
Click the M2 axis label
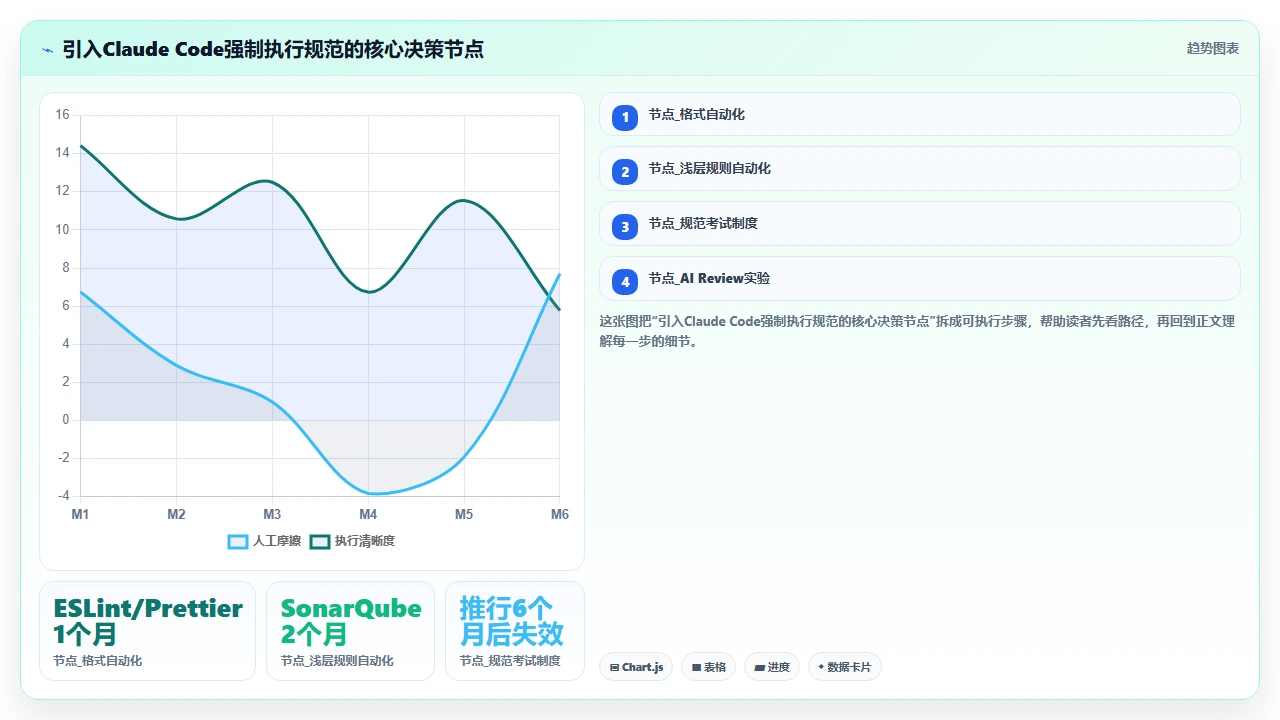pos(176,514)
